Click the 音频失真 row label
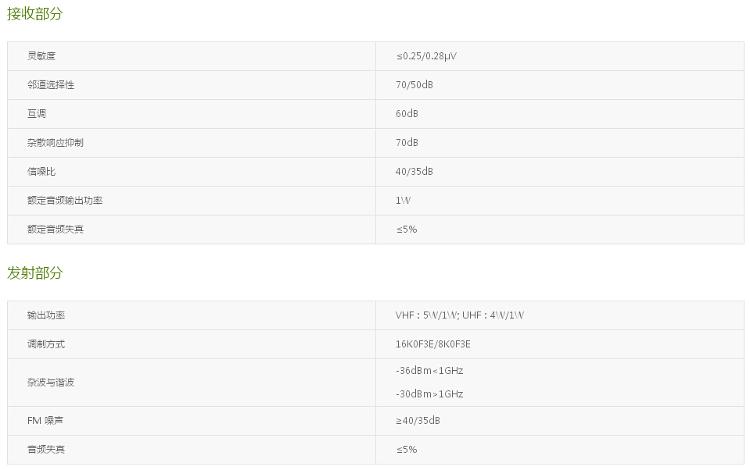 click(x=46, y=449)
